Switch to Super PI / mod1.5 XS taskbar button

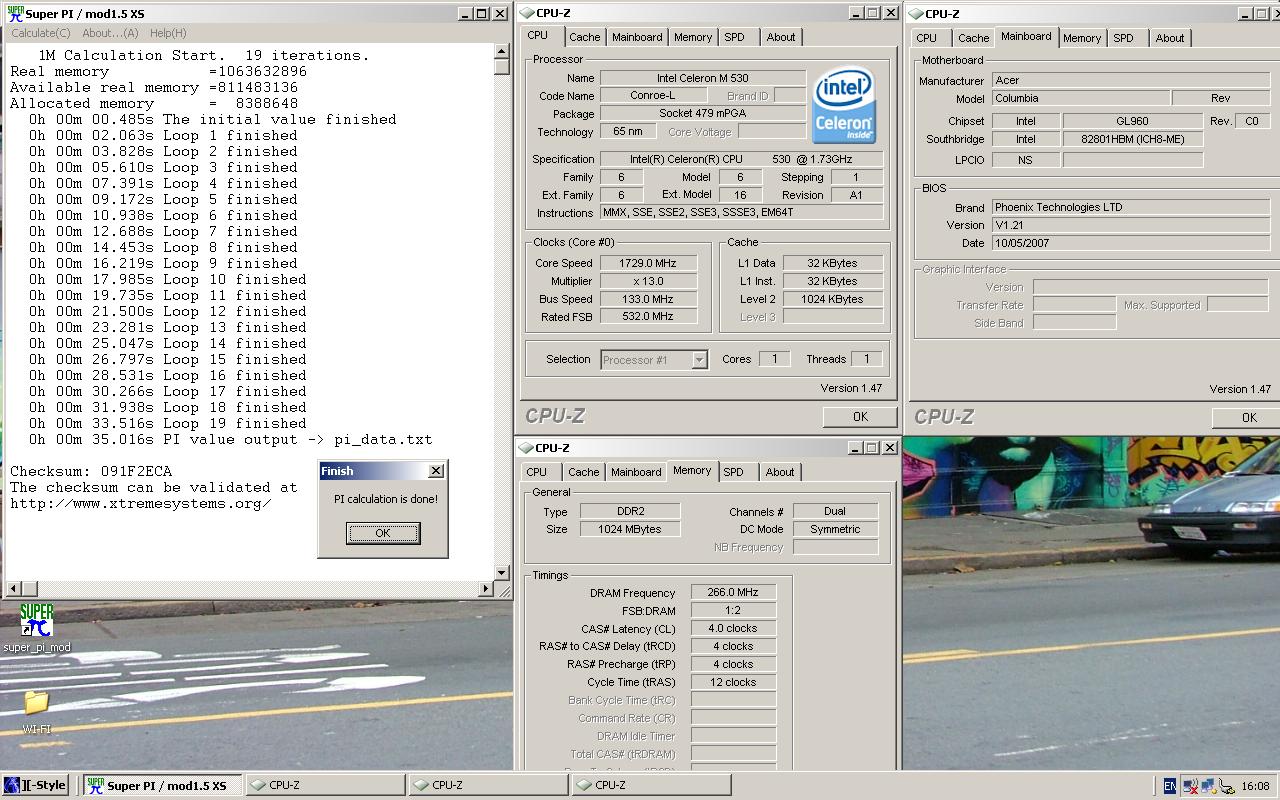click(162, 785)
